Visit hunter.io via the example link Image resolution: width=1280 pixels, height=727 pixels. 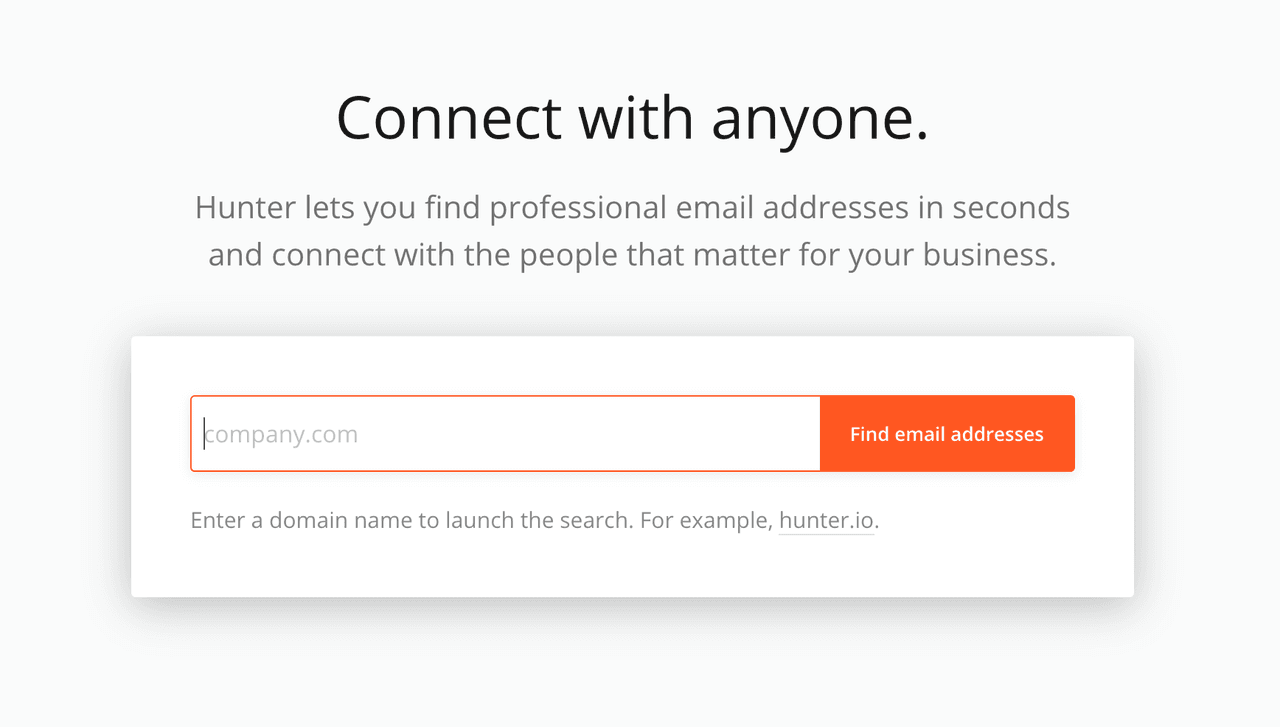tap(826, 520)
